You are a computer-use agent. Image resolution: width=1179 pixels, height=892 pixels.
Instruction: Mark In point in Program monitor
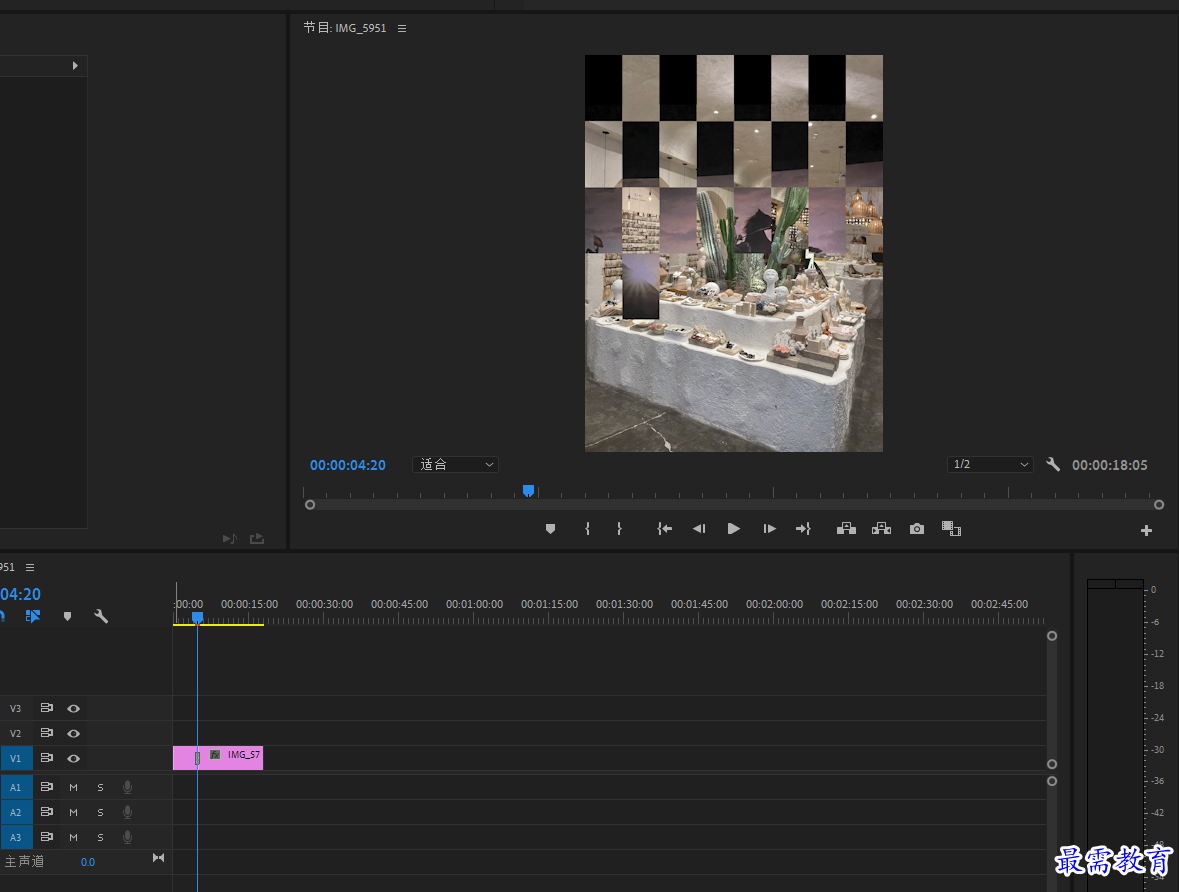tap(587, 529)
